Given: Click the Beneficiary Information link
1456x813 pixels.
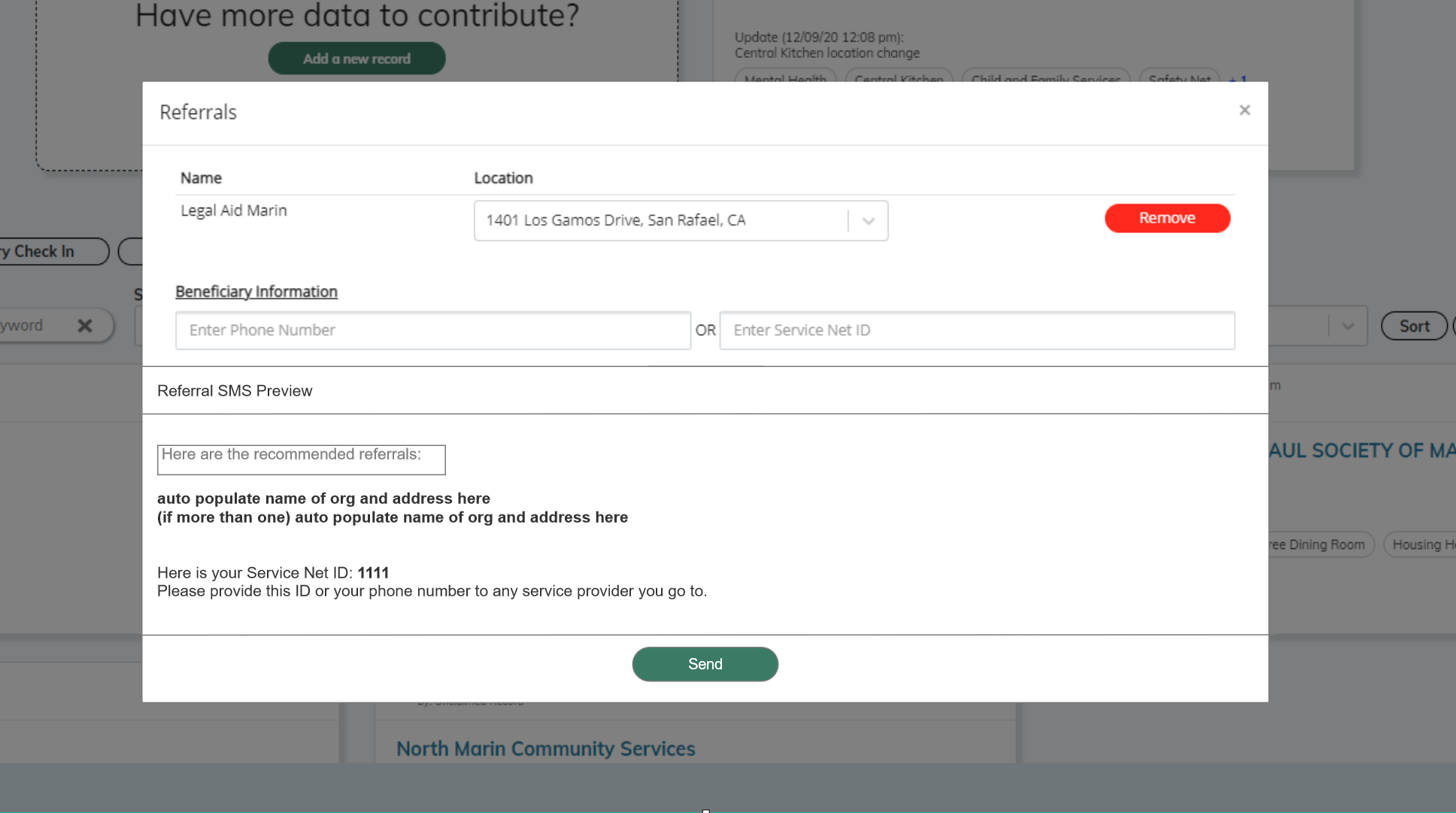Looking at the screenshot, I should (x=256, y=291).
